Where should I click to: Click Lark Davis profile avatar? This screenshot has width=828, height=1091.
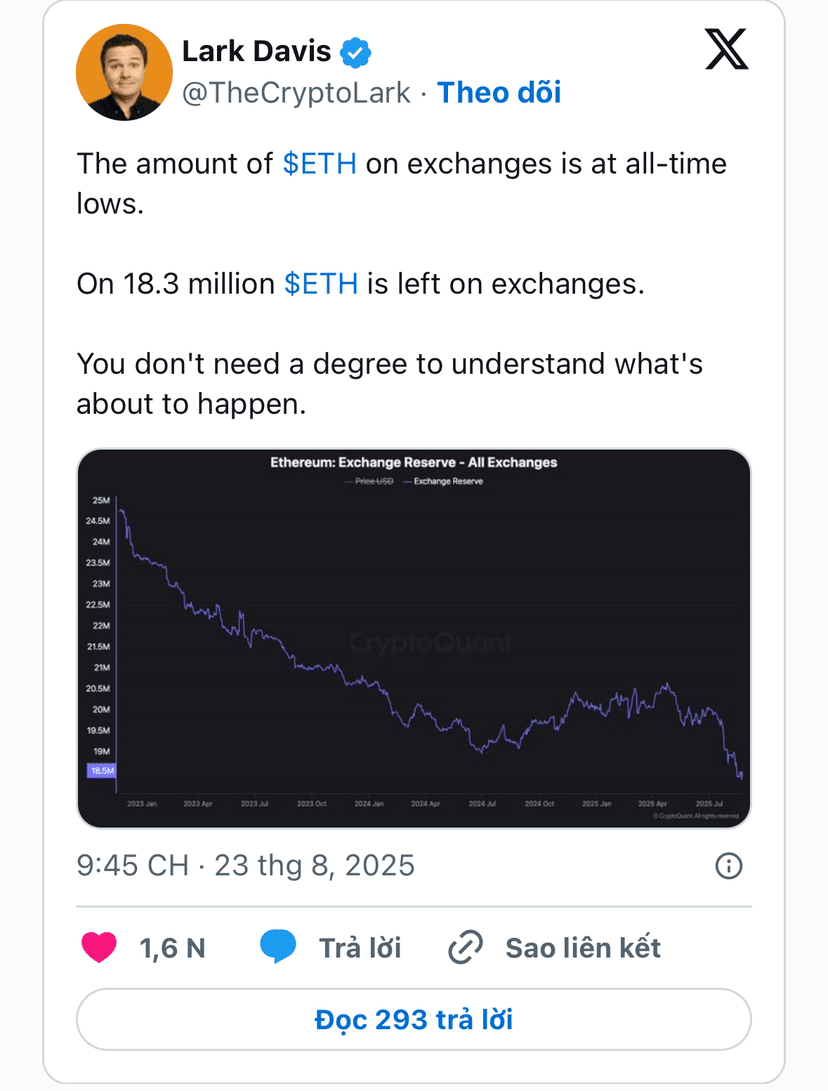point(124,72)
